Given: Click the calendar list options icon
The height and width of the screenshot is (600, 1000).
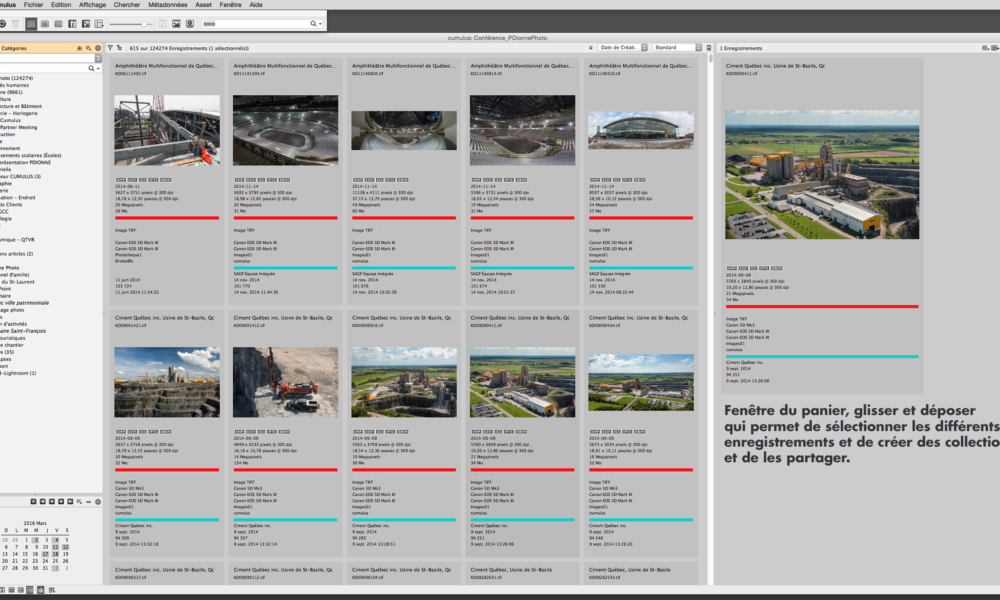Looking at the screenshot, I should click(79, 502).
